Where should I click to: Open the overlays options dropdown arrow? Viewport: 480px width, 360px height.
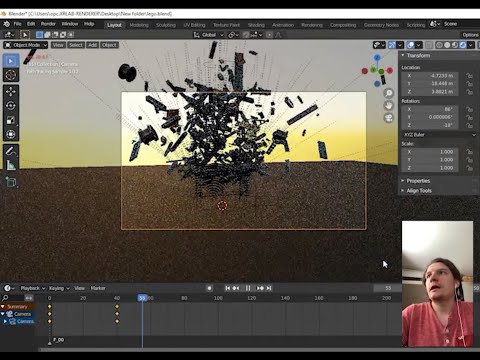(x=419, y=45)
